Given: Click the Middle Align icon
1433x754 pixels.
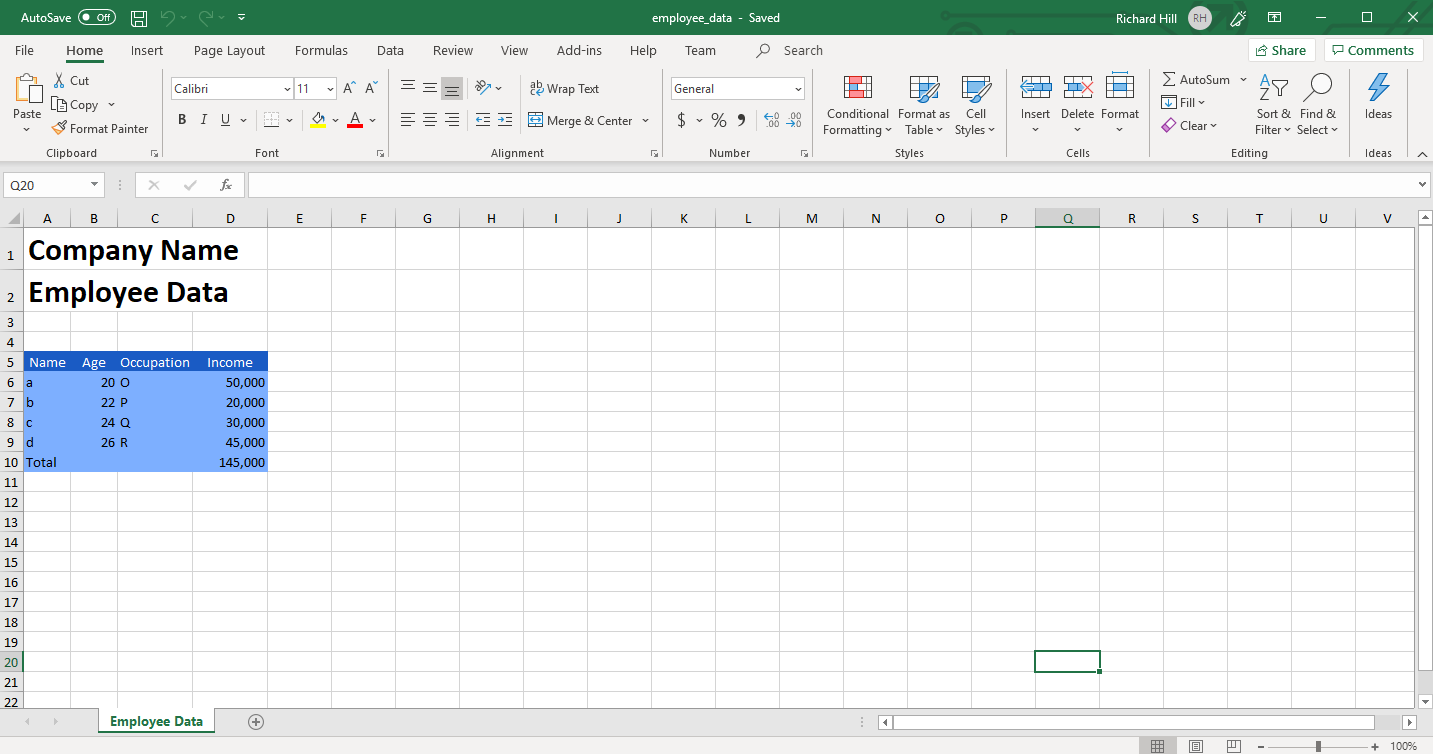Looking at the screenshot, I should coord(430,88).
